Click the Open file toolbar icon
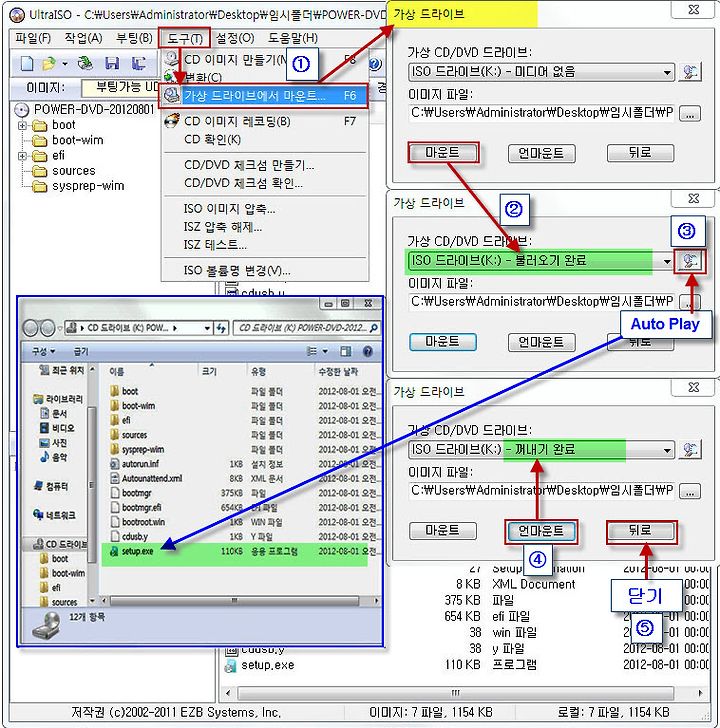 (x=48, y=64)
